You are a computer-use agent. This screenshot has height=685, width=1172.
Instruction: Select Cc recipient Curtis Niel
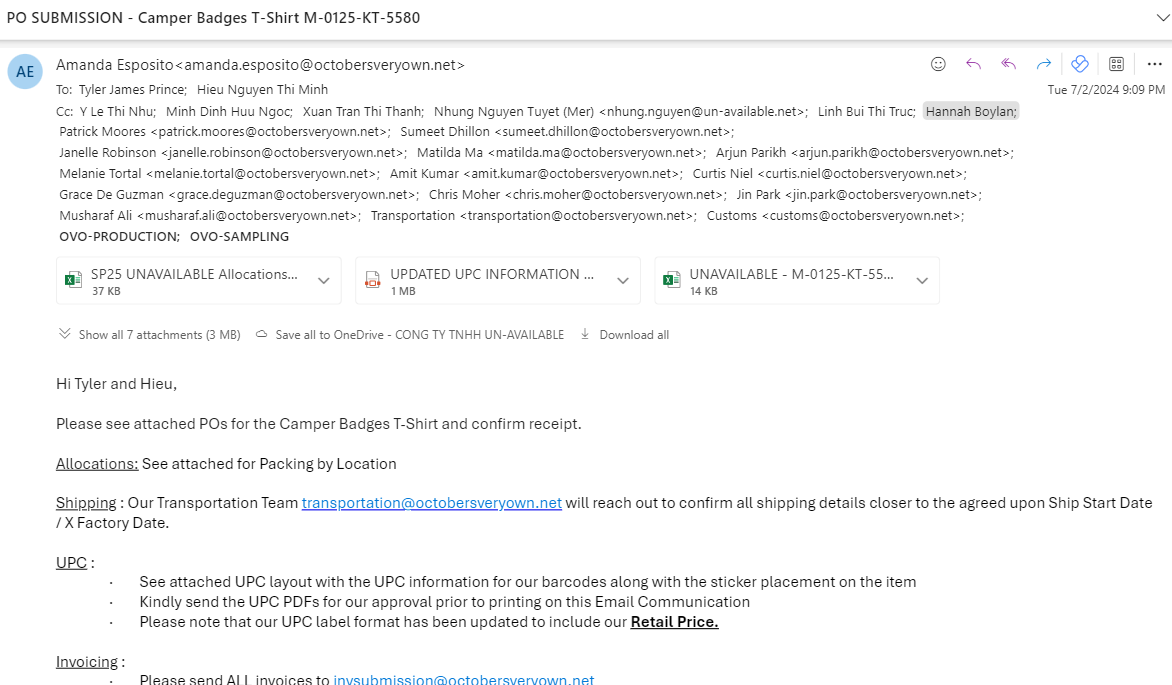[829, 173]
